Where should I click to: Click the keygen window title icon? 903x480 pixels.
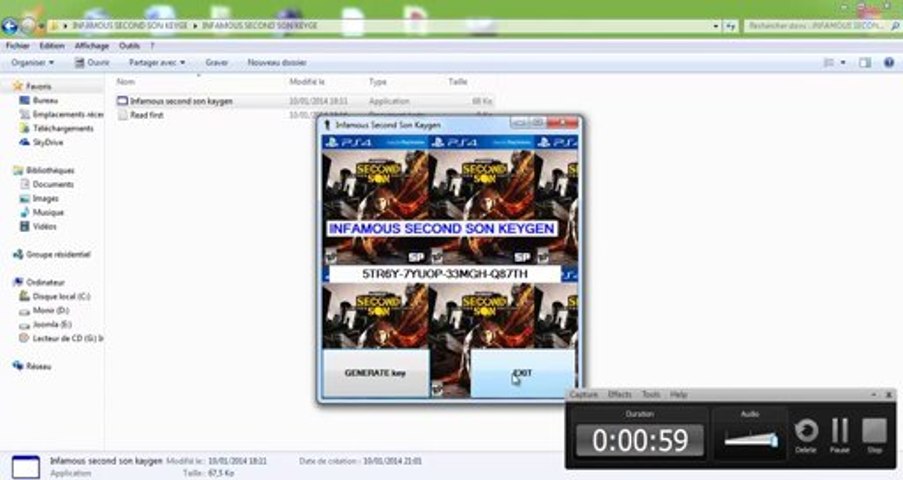(328, 124)
